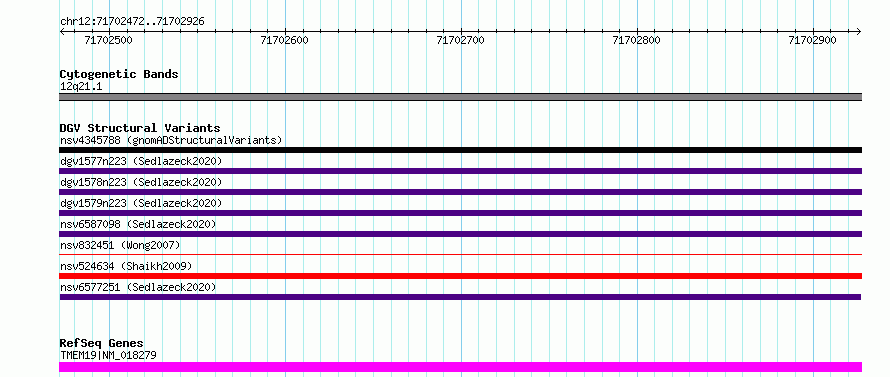The height and width of the screenshot is (377, 890).
Task: Select the purple nsv6577251 variant bar
Action: click(x=460, y=297)
